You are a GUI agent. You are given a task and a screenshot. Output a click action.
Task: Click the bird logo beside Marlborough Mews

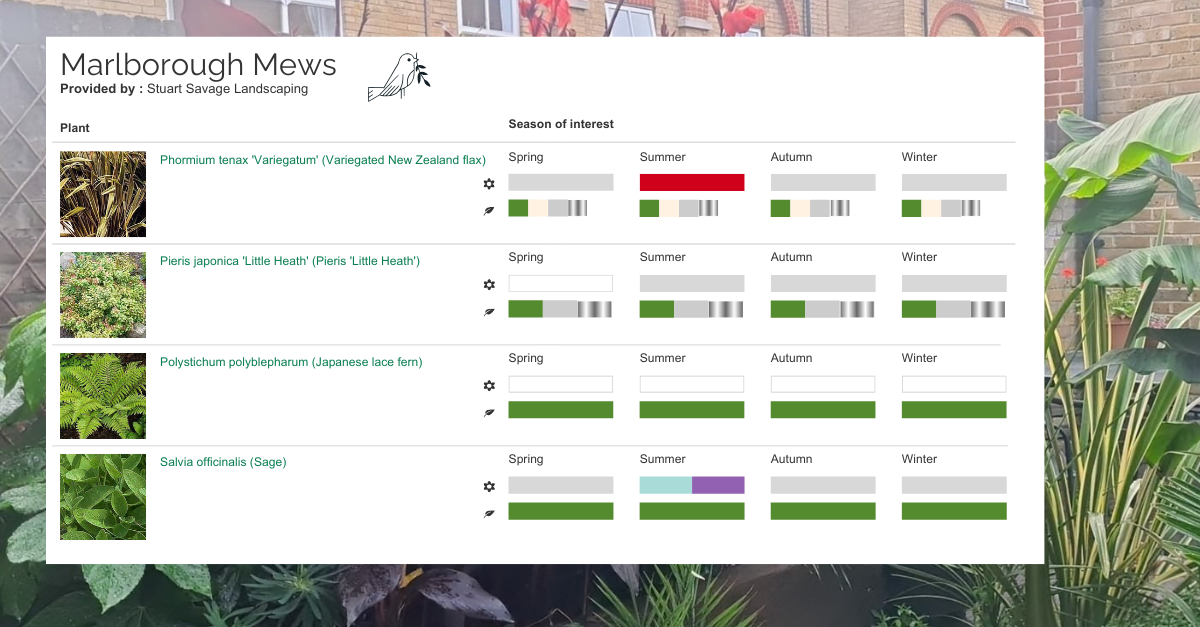coord(399,77)
